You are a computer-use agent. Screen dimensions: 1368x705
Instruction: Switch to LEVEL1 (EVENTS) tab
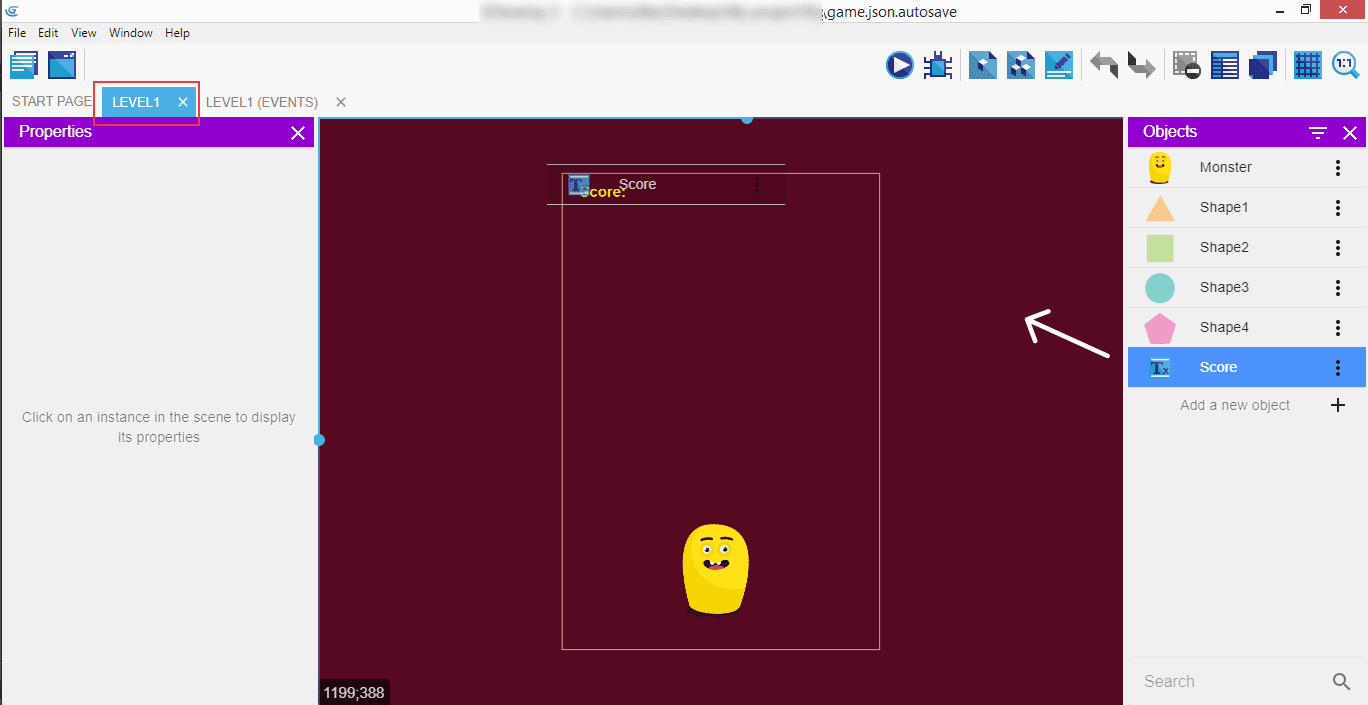click(x=262, y=102)
